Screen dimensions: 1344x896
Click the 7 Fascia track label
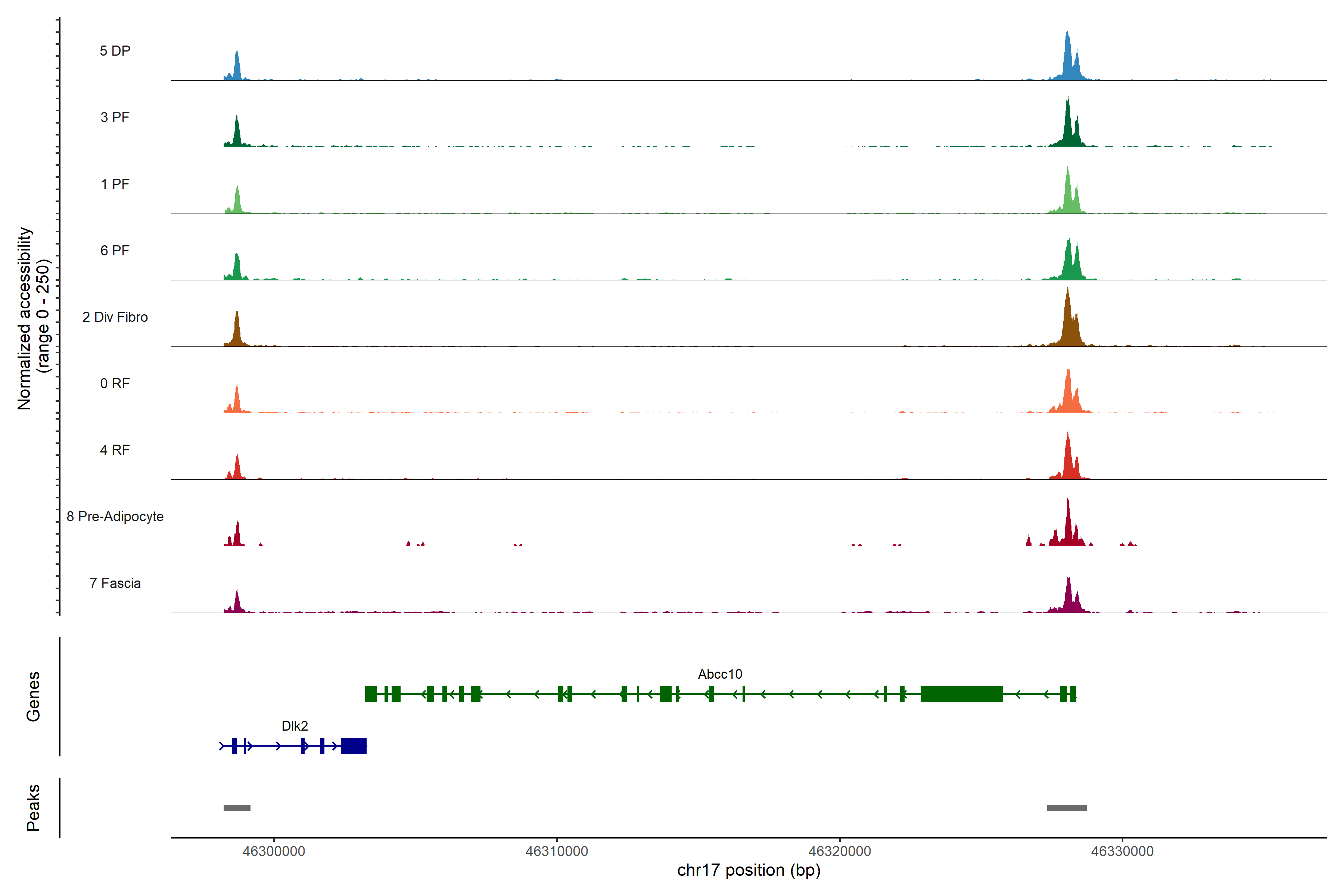point(115,584)
